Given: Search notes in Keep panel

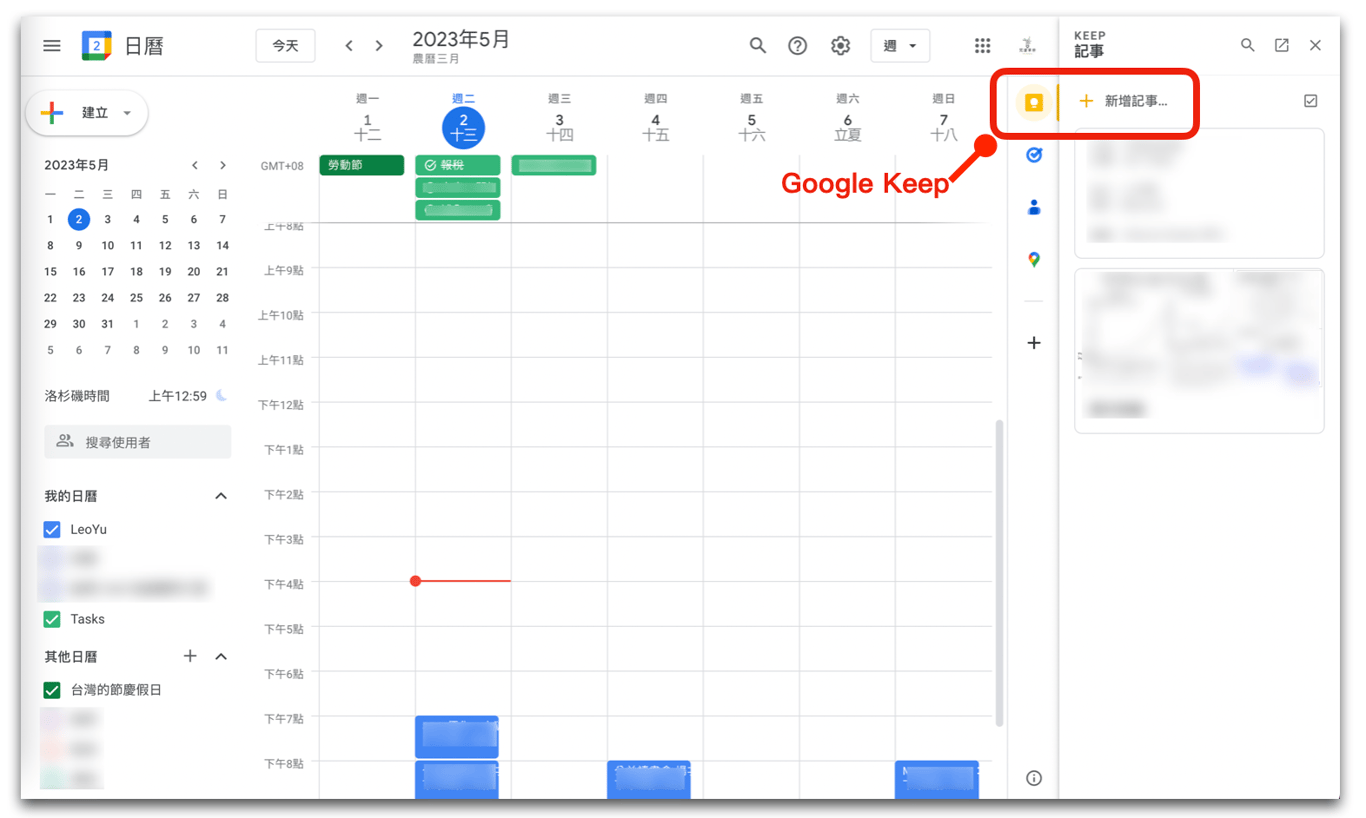Looking at the screenshot, I should 1247,45.
